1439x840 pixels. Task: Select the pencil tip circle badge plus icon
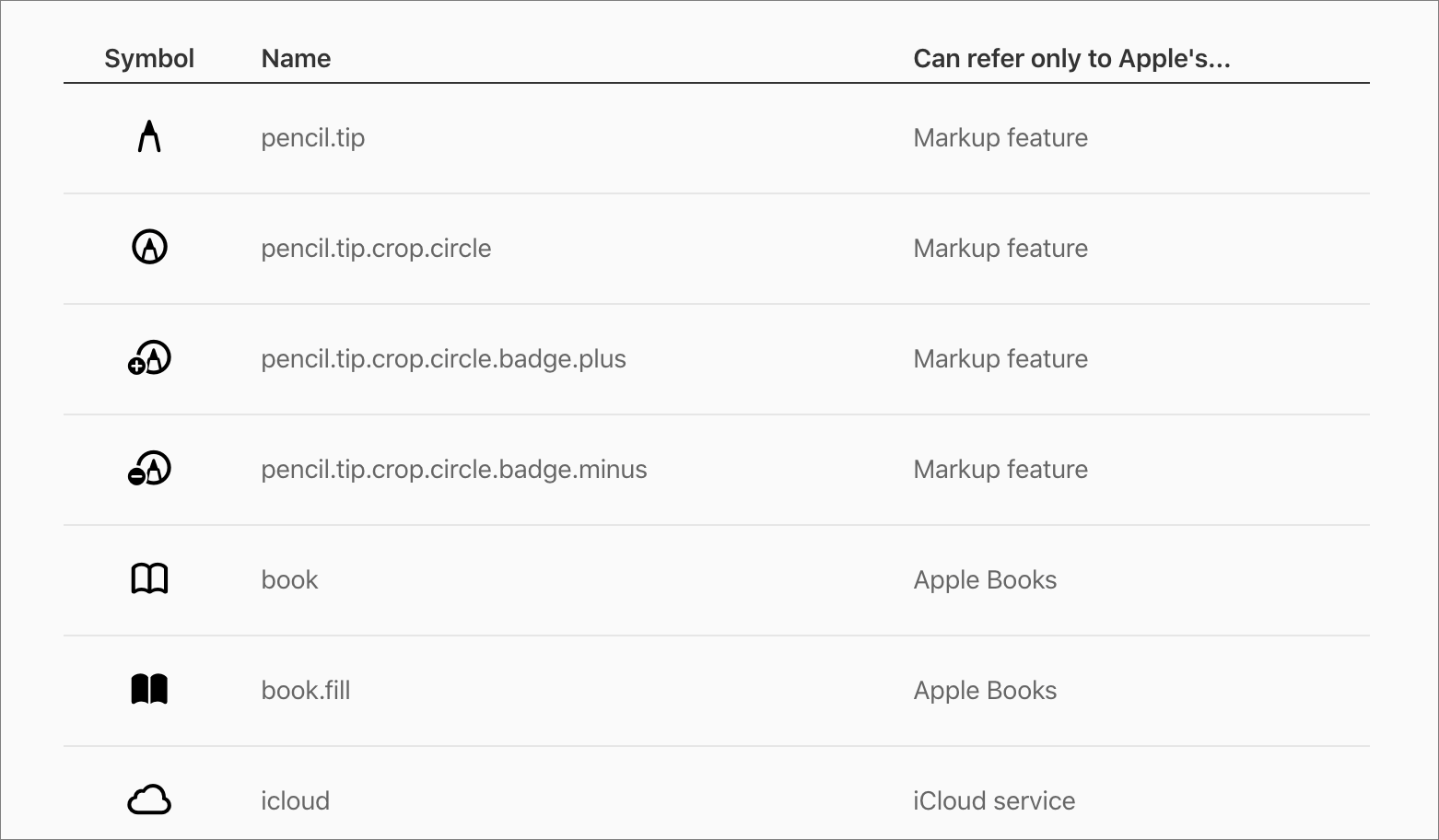[149, 358]
